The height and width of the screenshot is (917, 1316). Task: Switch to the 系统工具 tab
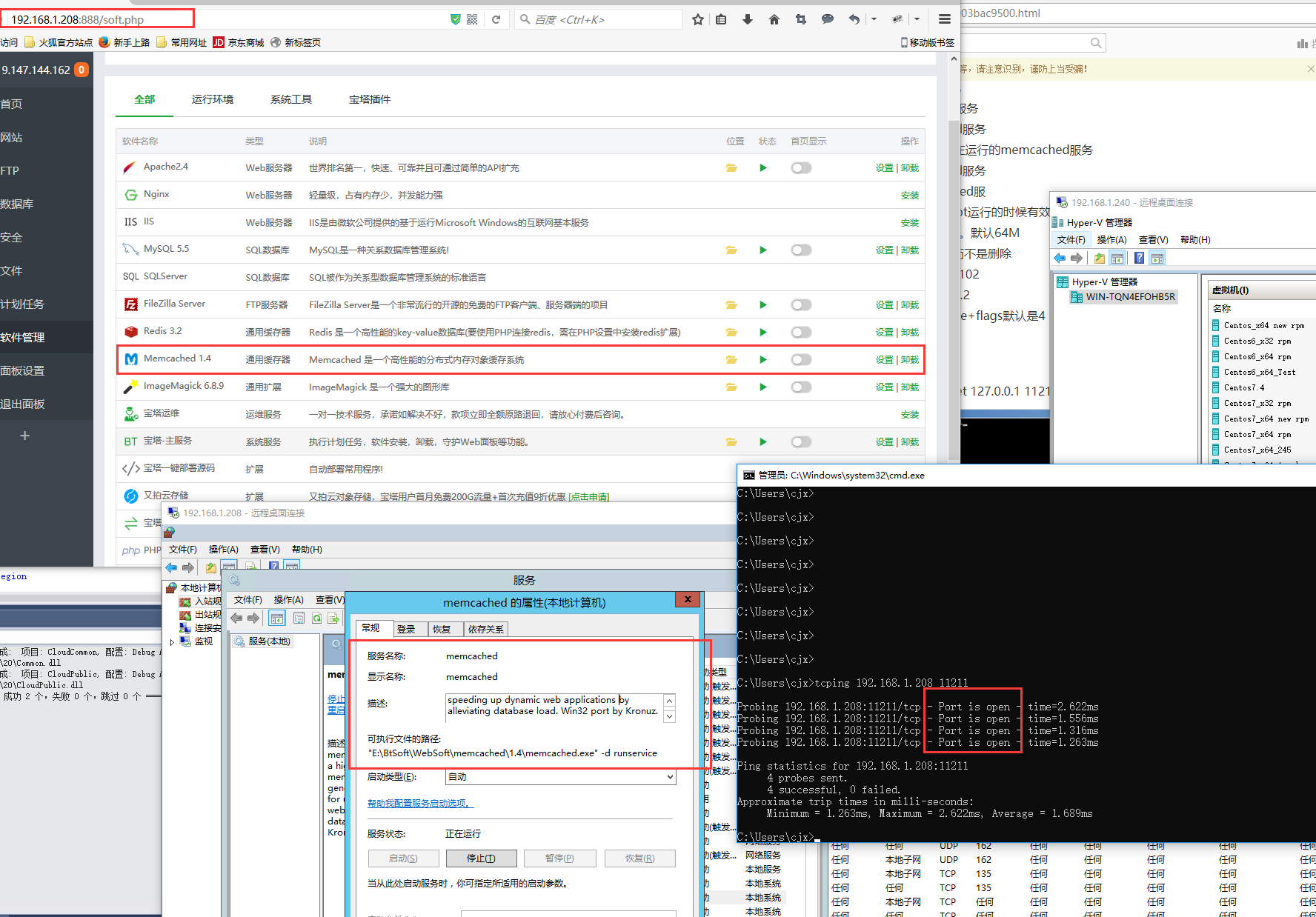pyautogui.click(x=291, y=99)
